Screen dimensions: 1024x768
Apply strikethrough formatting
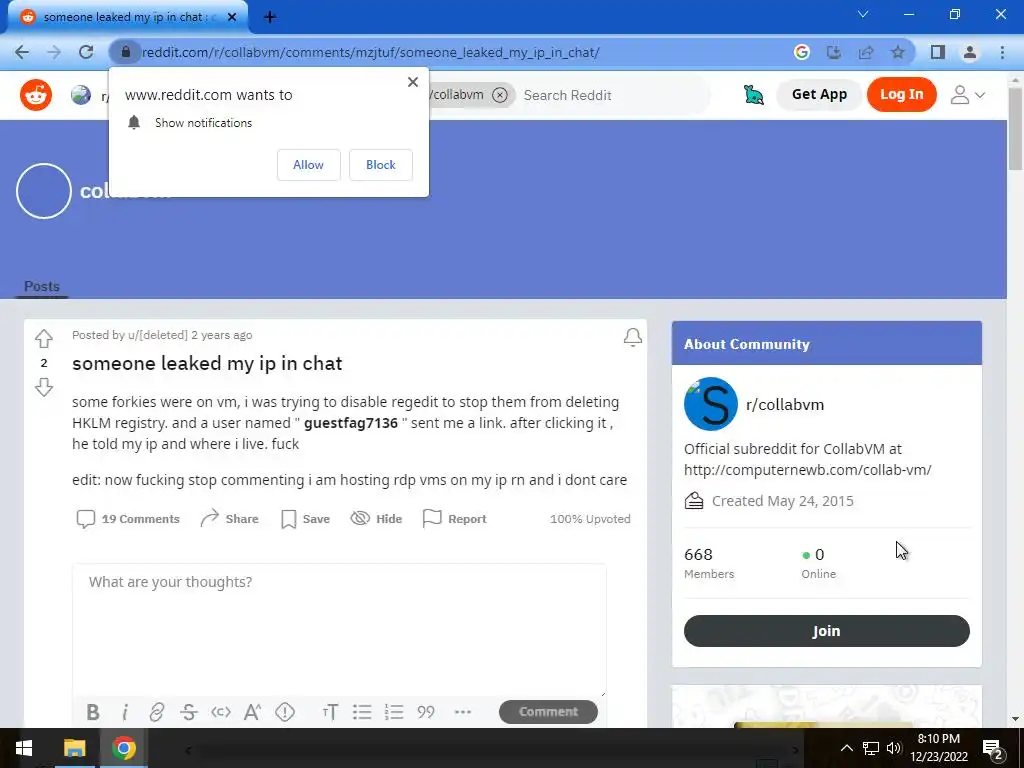pyautogui.click(x=189, y=712)
